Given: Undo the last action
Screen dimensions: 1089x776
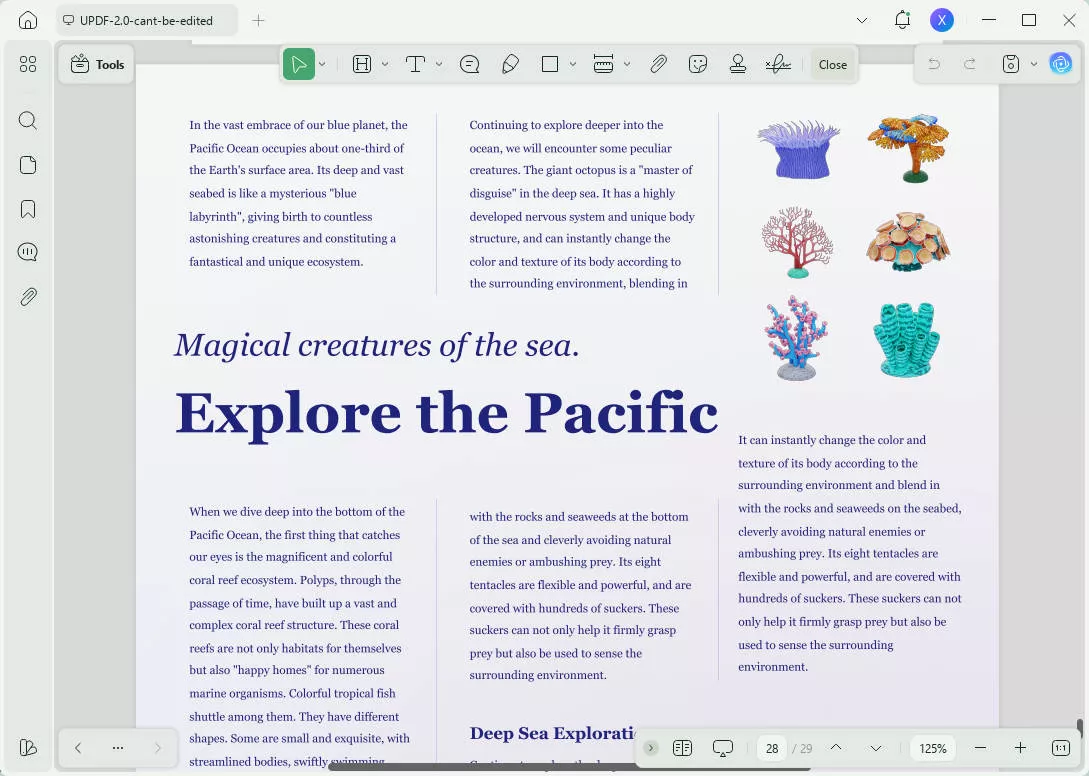Looking at the screenshot, I should 934,65.
